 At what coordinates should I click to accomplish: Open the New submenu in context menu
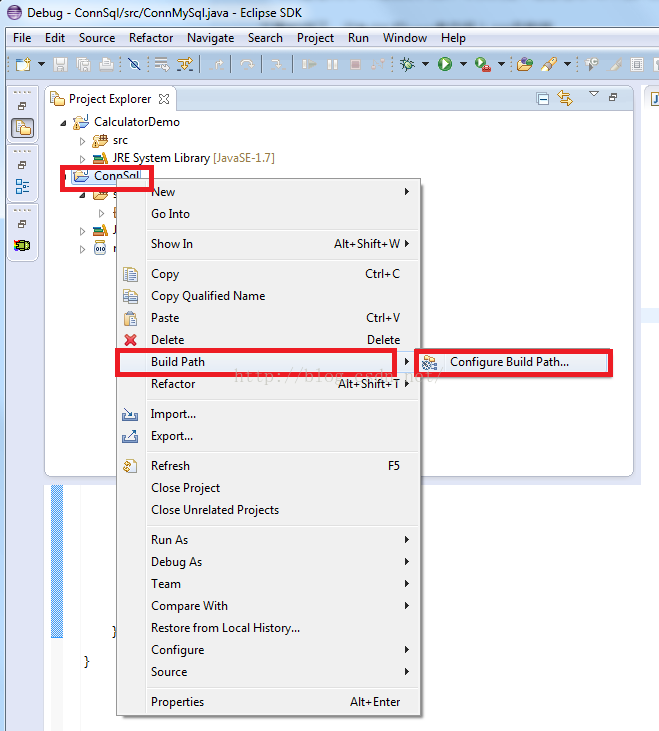[268, 192]
